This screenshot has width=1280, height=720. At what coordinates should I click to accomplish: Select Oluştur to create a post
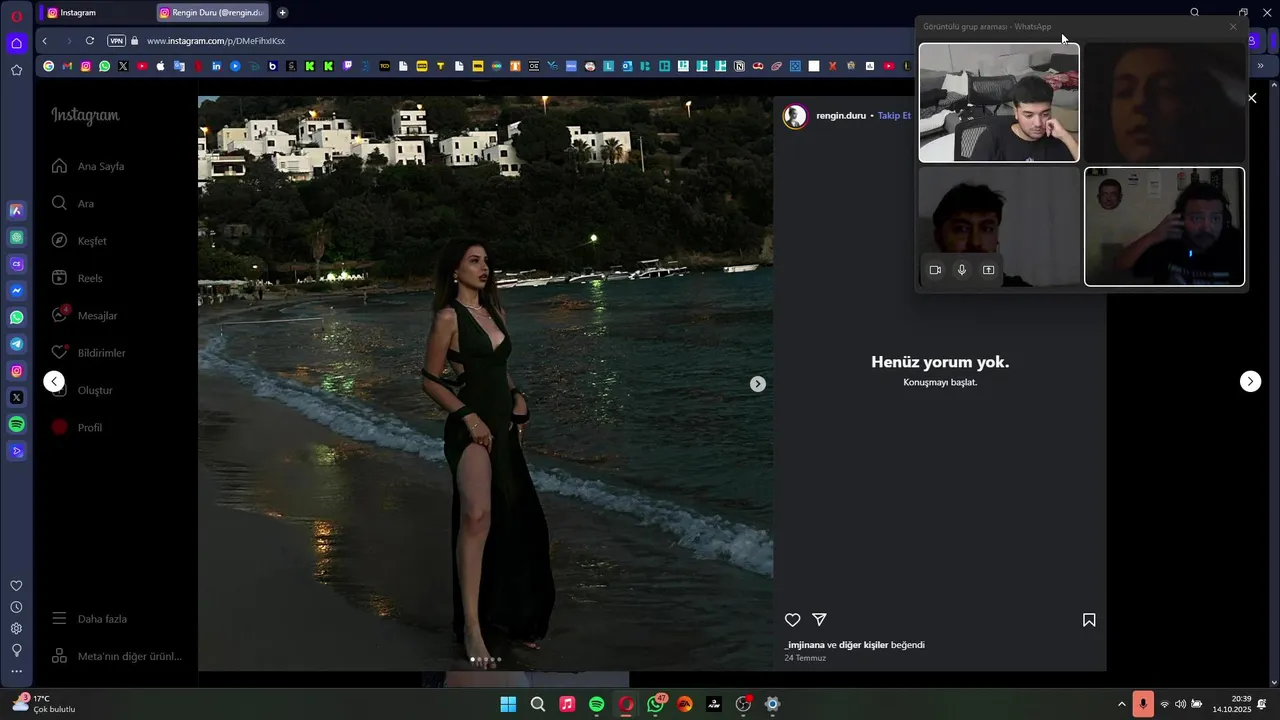[82, 390]
